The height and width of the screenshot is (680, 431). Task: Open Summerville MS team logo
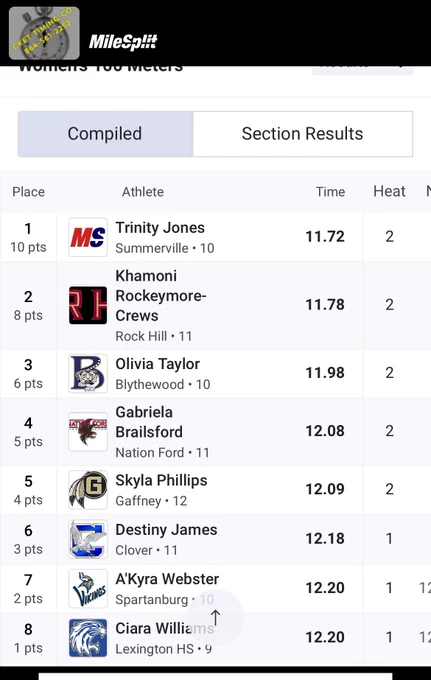[88, 237]
